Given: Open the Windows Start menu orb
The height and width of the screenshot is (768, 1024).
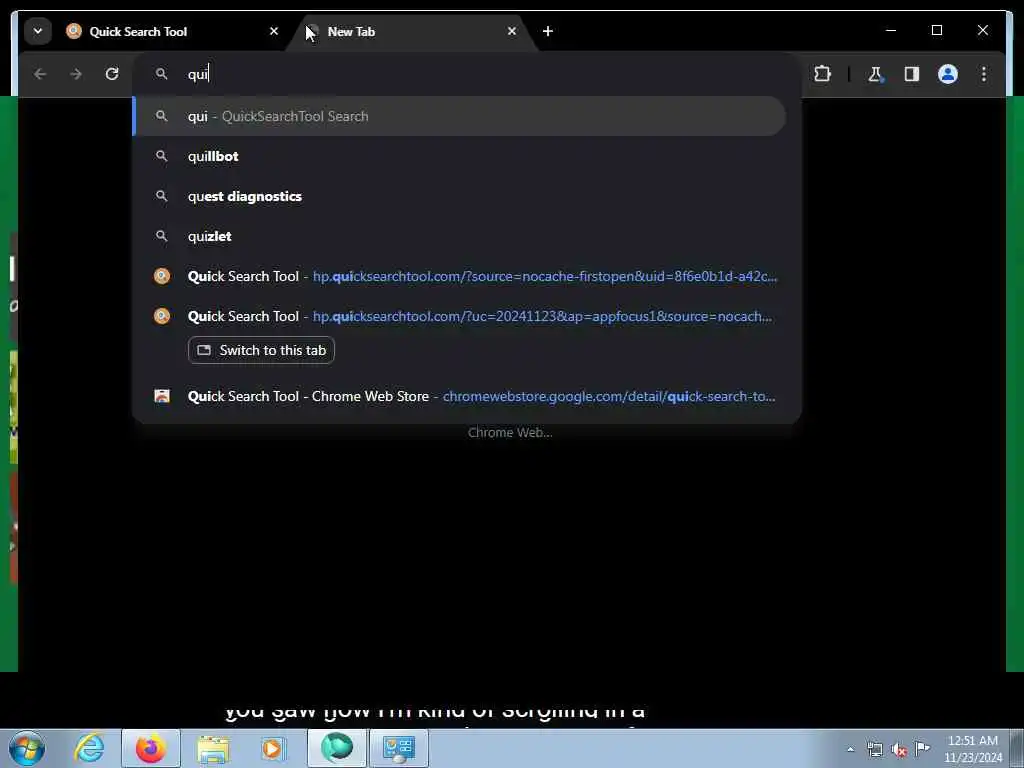Looking at the screenshot, I should (27, 748).
